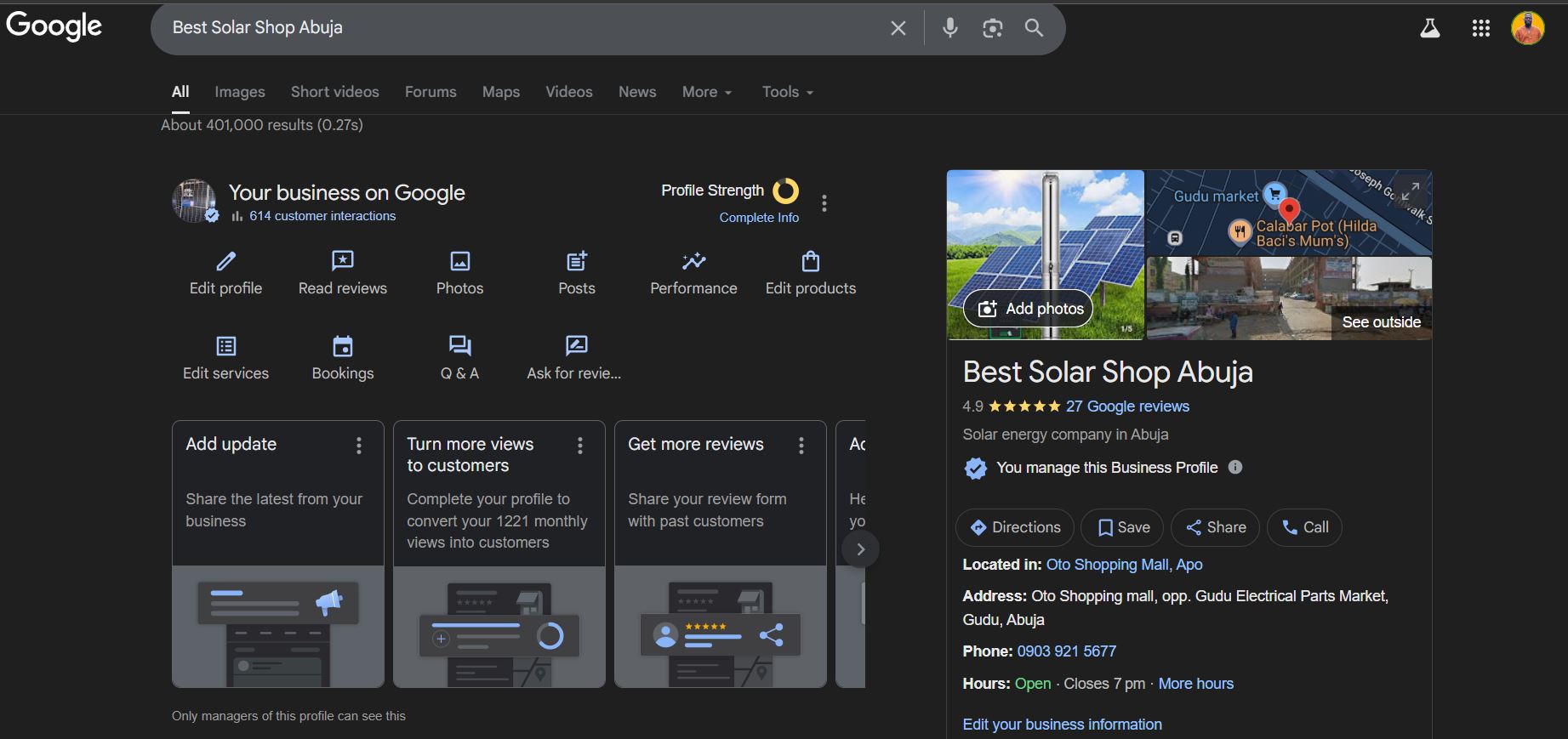
Task: Switch to the News tab
Action: pos(637,92)
